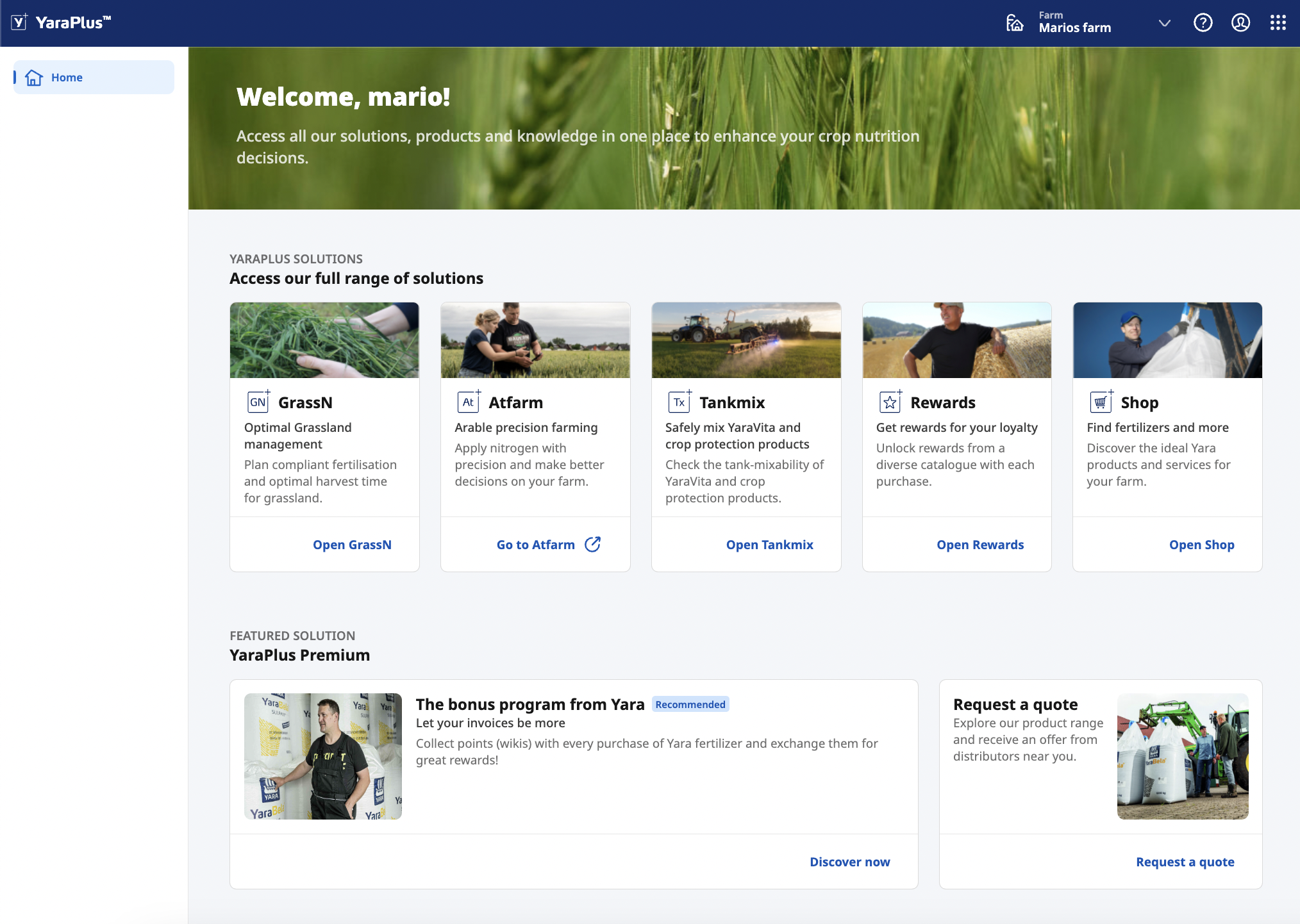The width and height of the screenshot is (1300, 924).
Task: Click 'Safely mix YaraVita' subtitle
Action: (737, 436)
